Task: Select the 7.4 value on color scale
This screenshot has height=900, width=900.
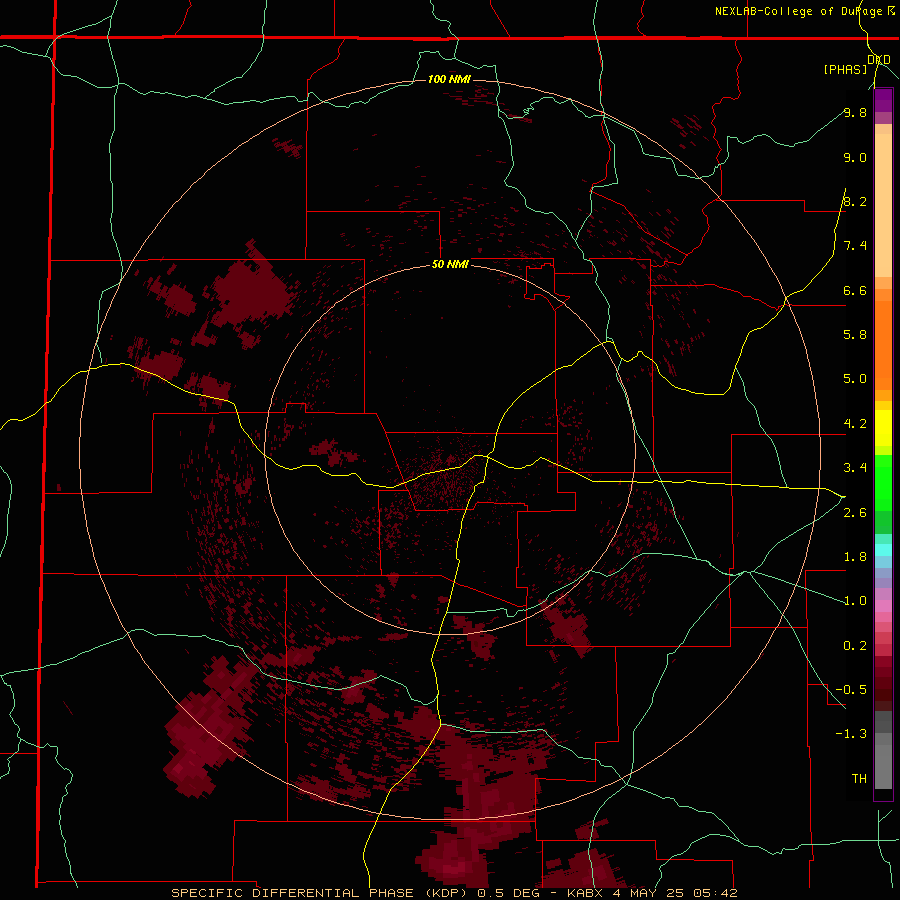Action: pos(855,246)
